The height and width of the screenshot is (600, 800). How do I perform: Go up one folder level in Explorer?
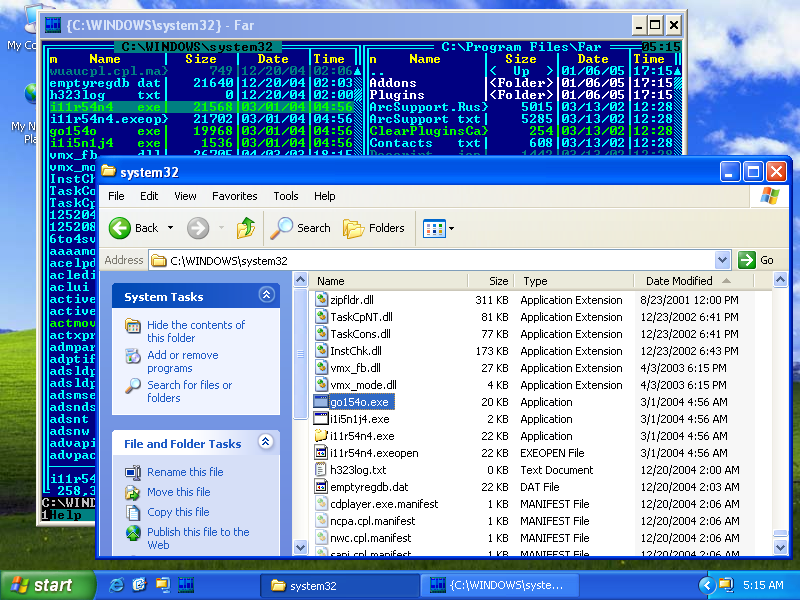[x=246, y=228]
